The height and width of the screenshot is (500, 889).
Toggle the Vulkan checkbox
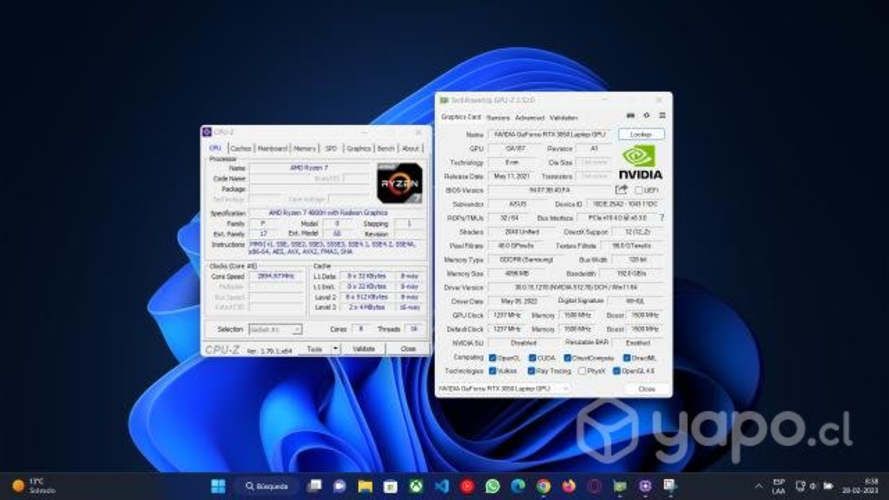(493, 371)
